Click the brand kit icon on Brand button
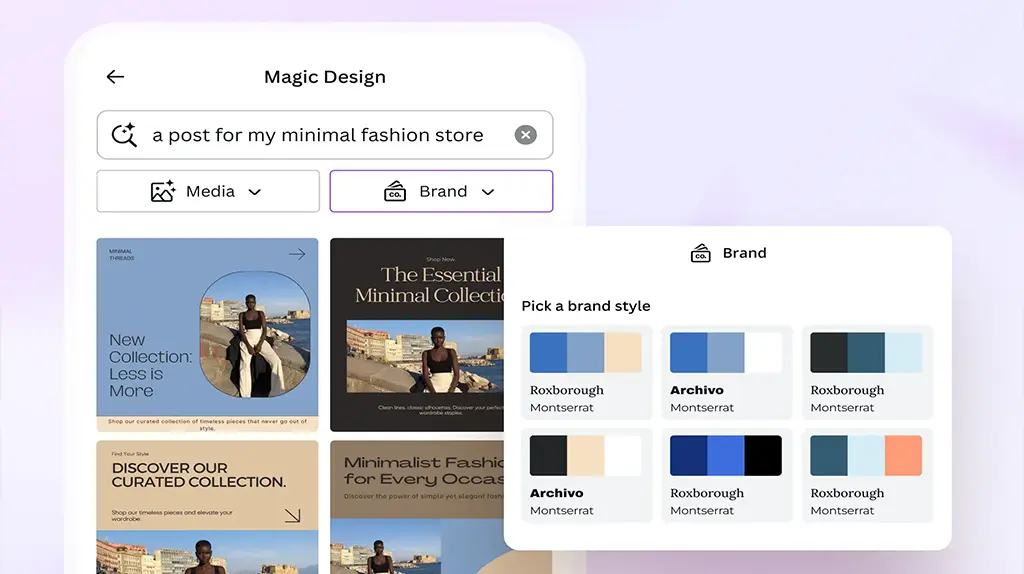 (395, 191)
